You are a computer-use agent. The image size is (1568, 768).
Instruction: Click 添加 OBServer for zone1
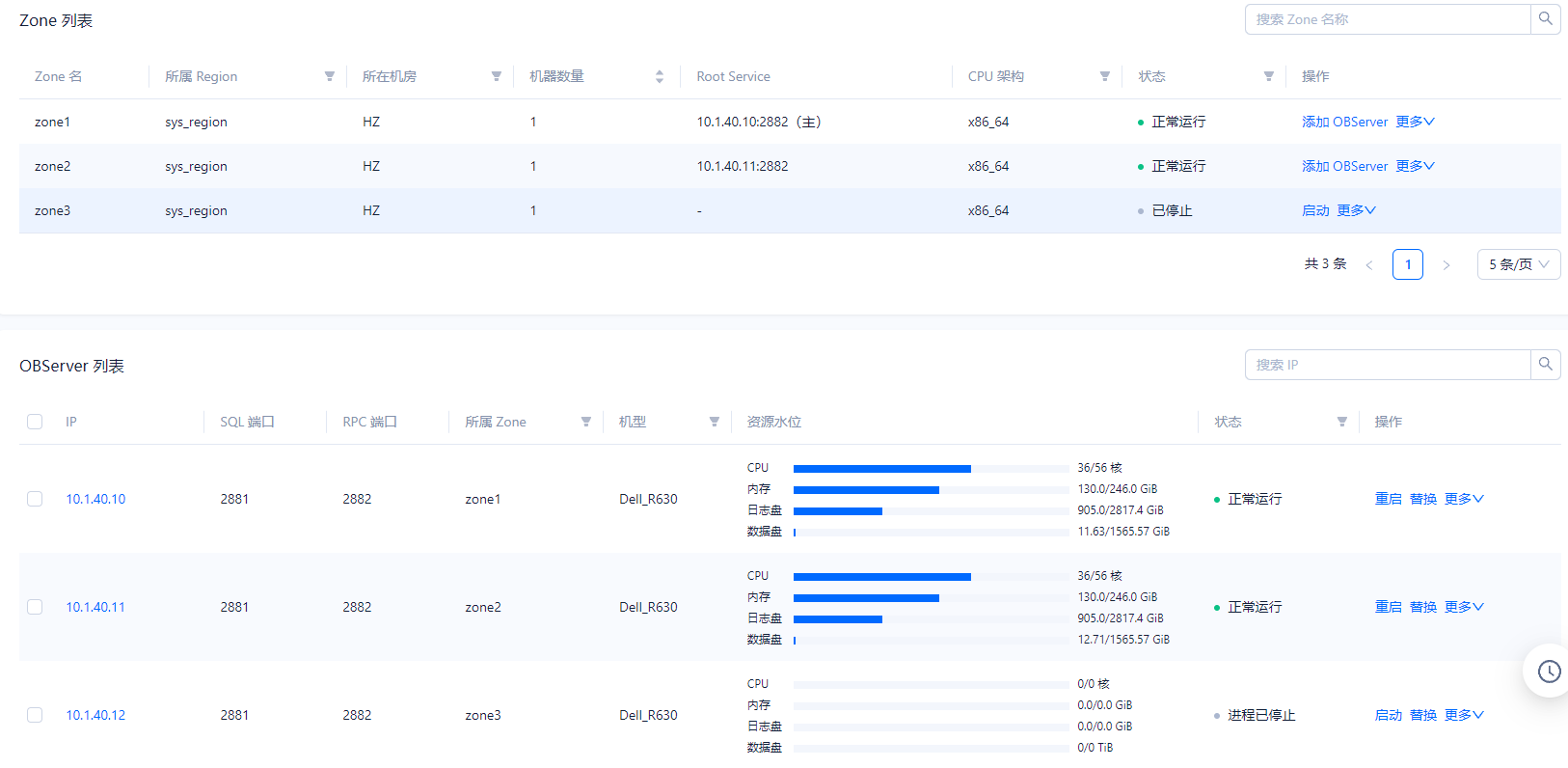1345,122
